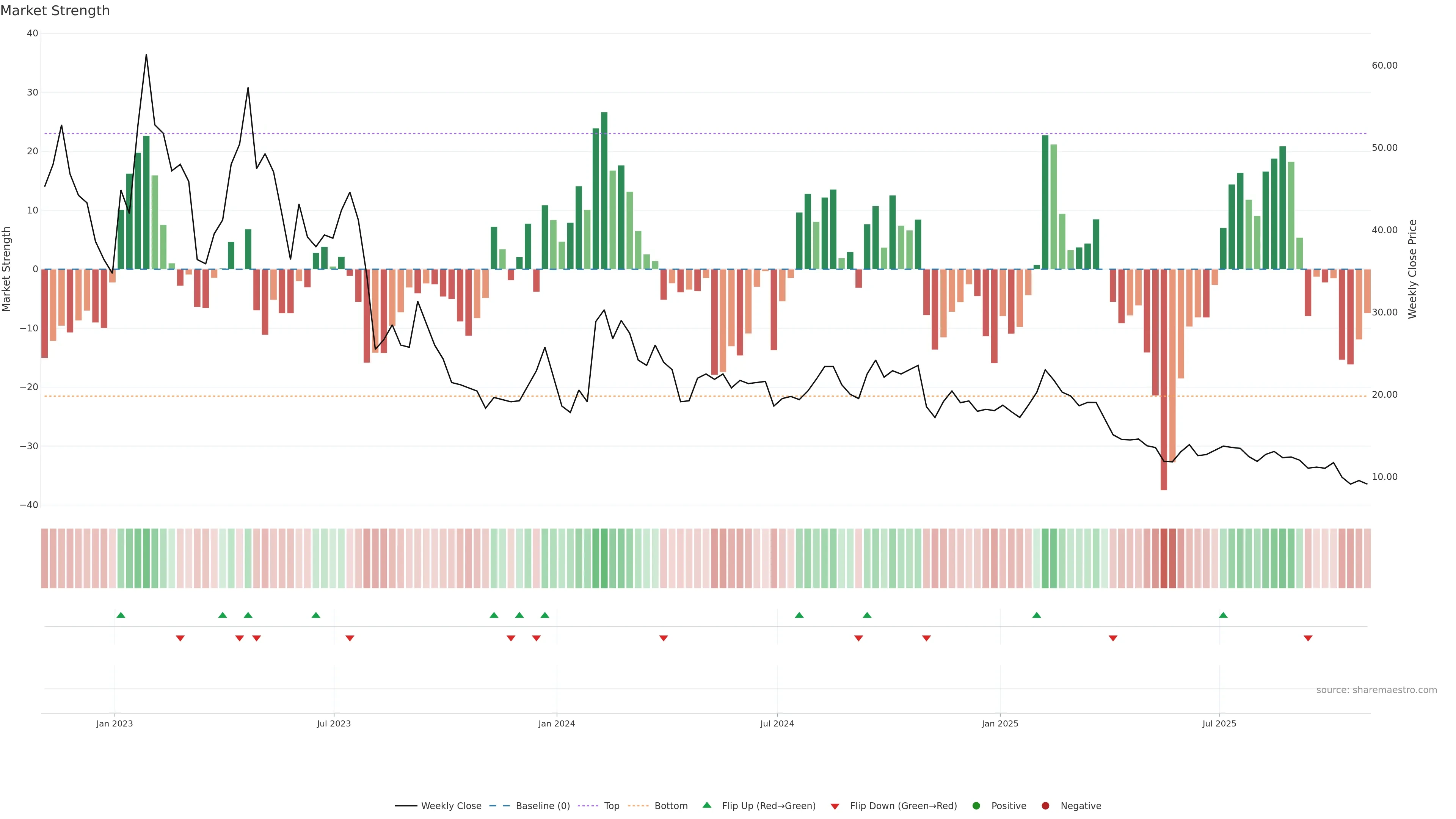This screenshot has height=819, width=1456.
Task: Click last flip-down red triangle marker
Action: coord(1308,638)
